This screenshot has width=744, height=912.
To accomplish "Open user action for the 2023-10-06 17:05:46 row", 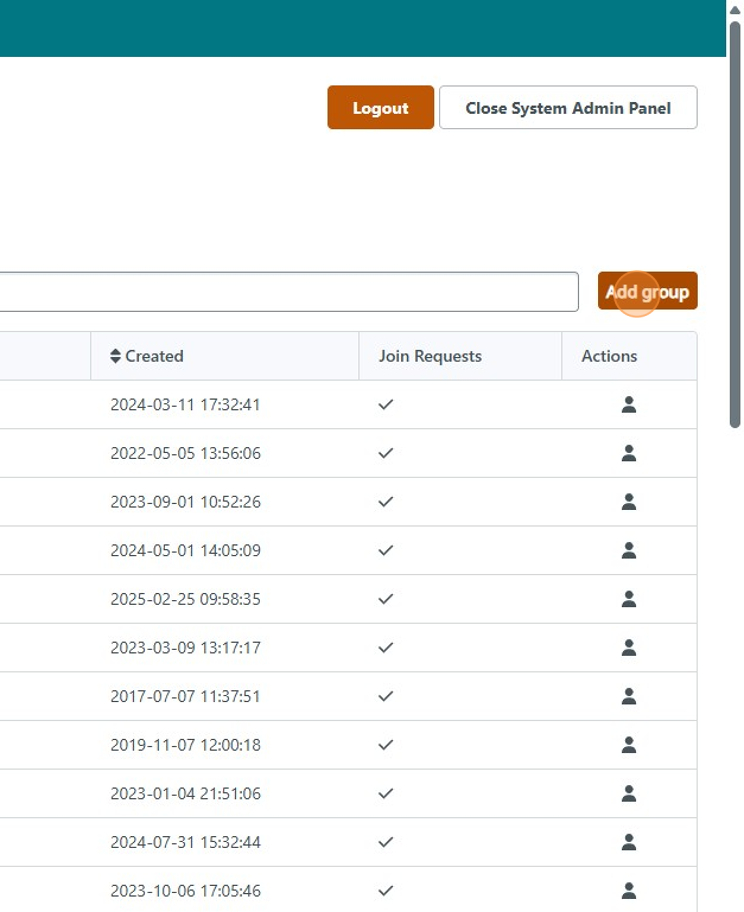I will [629, 890].
